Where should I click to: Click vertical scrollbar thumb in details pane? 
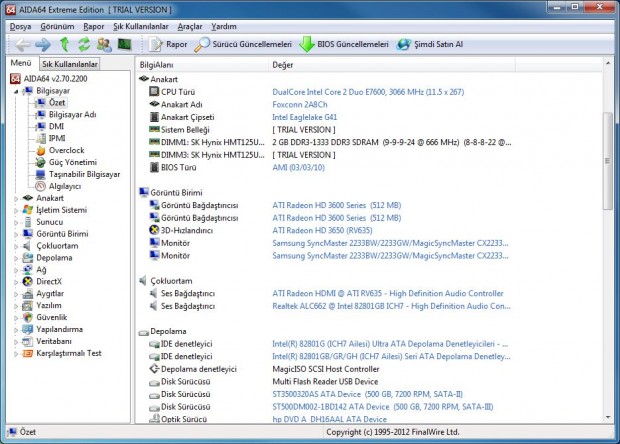click(608, 161)
